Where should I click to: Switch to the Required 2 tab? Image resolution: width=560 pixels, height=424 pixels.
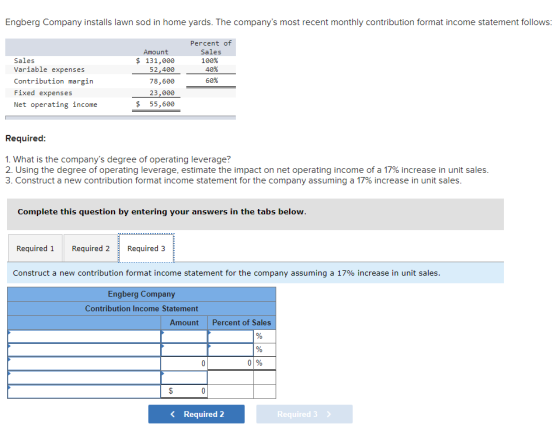[x=91, y=248]
